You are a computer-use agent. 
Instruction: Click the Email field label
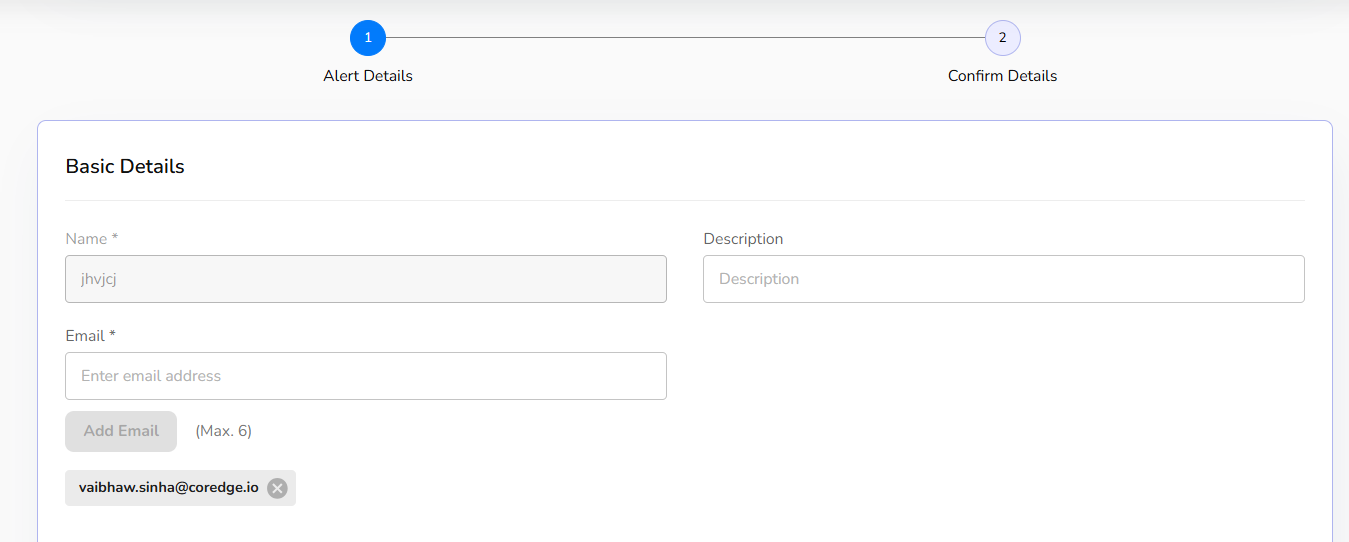[85, 336]
